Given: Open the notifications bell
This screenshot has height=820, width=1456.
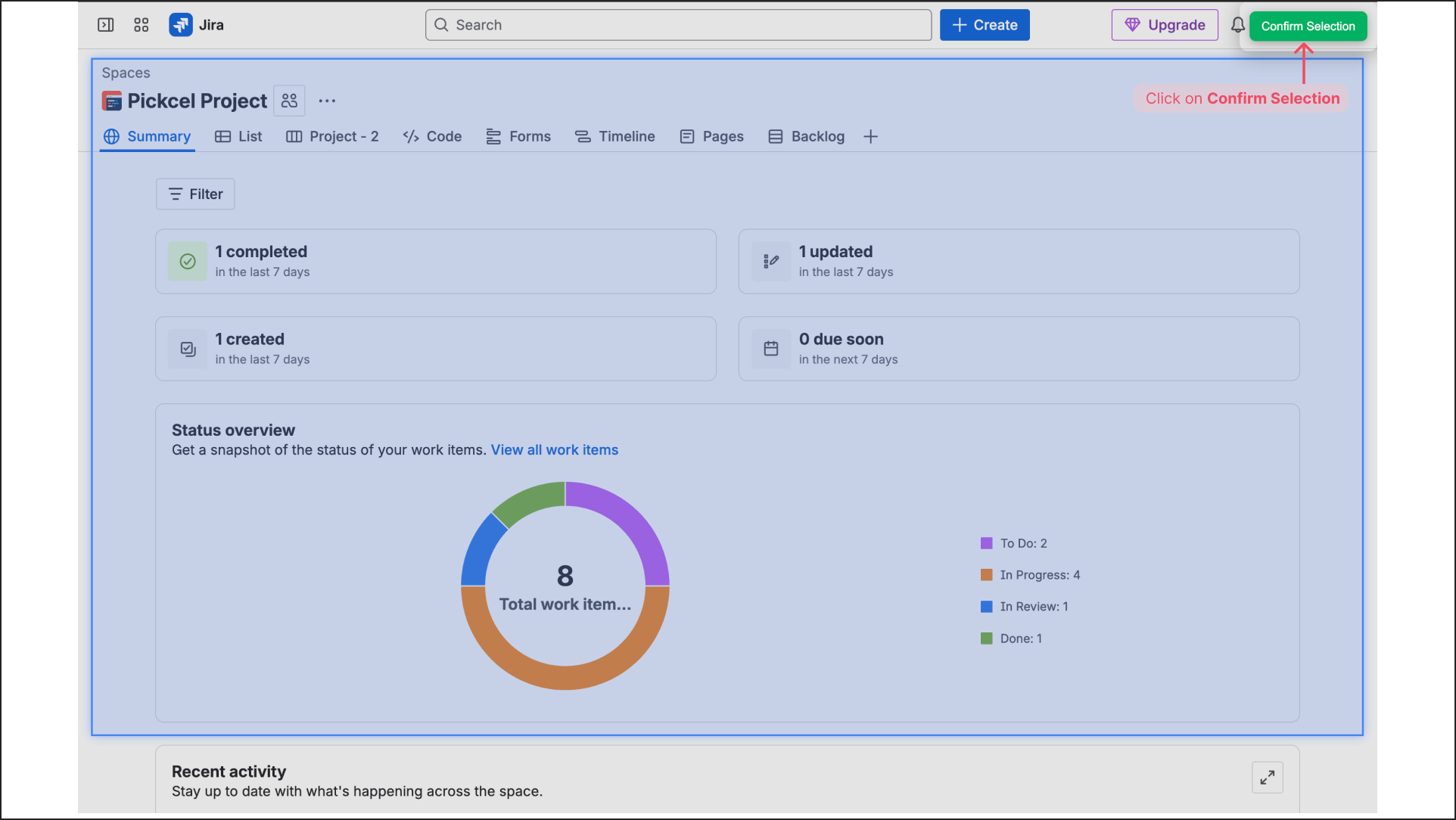Looking at the screenshot, I should (x=1237, y=25).
